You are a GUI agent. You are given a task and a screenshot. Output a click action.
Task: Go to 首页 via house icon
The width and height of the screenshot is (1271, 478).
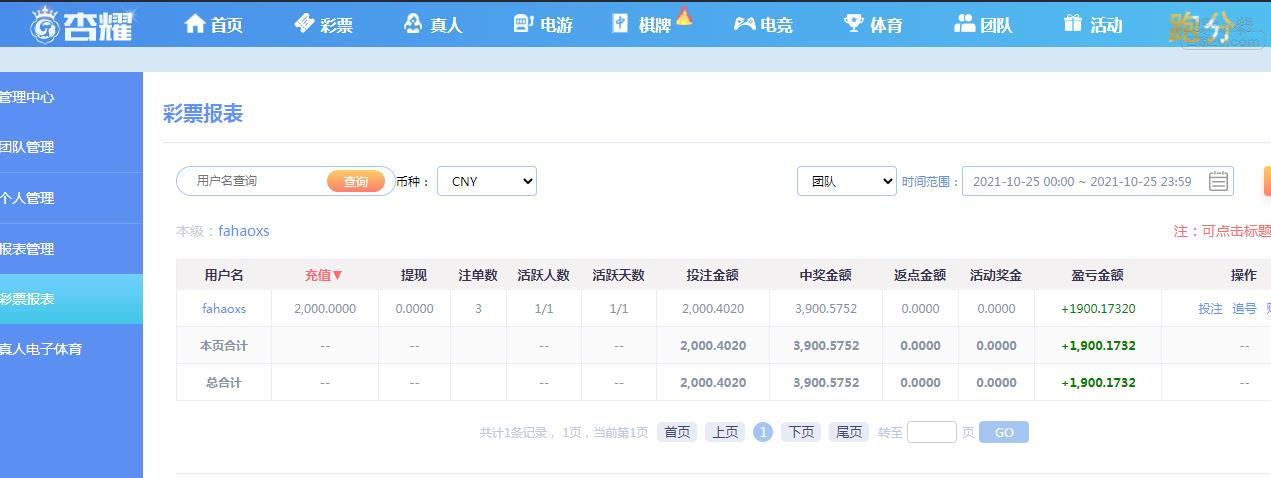(x=195, y=23)
